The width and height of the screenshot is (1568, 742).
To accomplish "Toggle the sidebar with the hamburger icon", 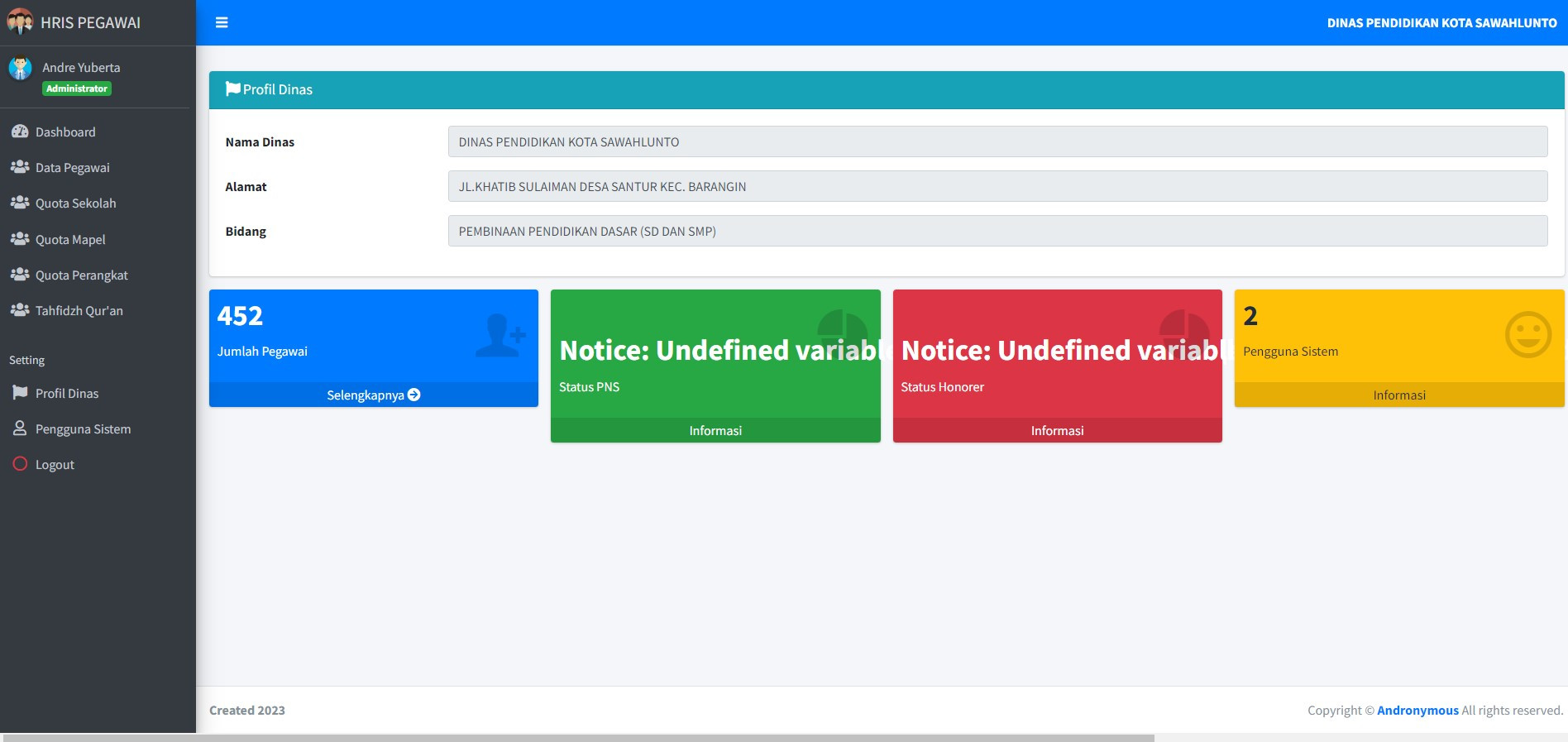I will pyautogui.click(x=222, y=22).
